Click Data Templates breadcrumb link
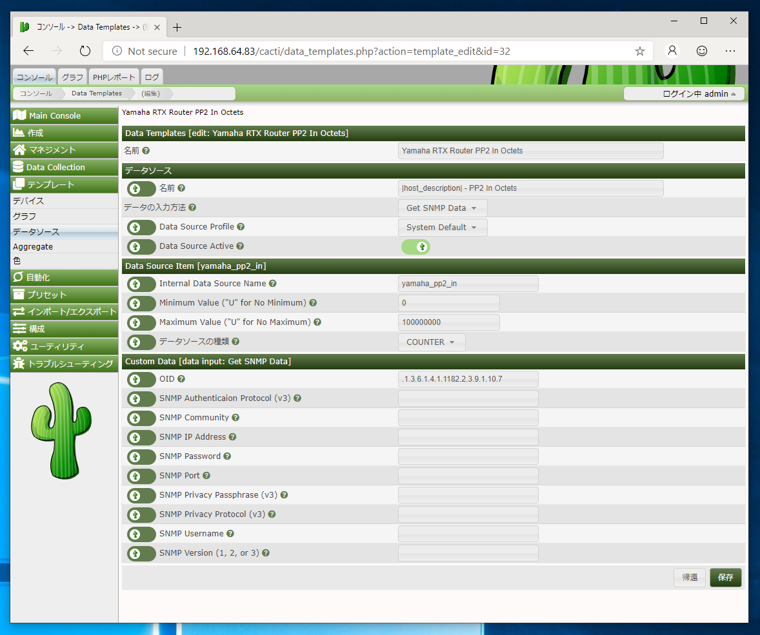The width and height of the screenshot is (760, 635). [x=96, y=93]
